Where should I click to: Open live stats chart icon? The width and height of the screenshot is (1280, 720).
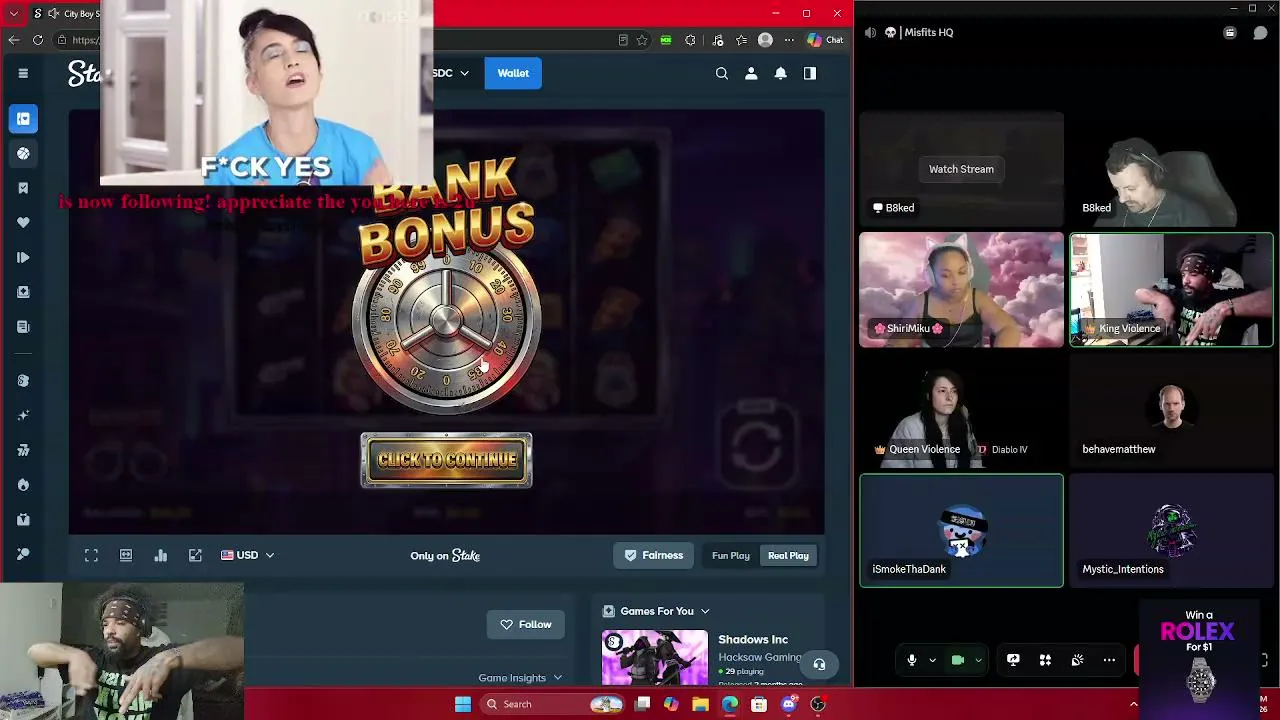coord(161,555)
